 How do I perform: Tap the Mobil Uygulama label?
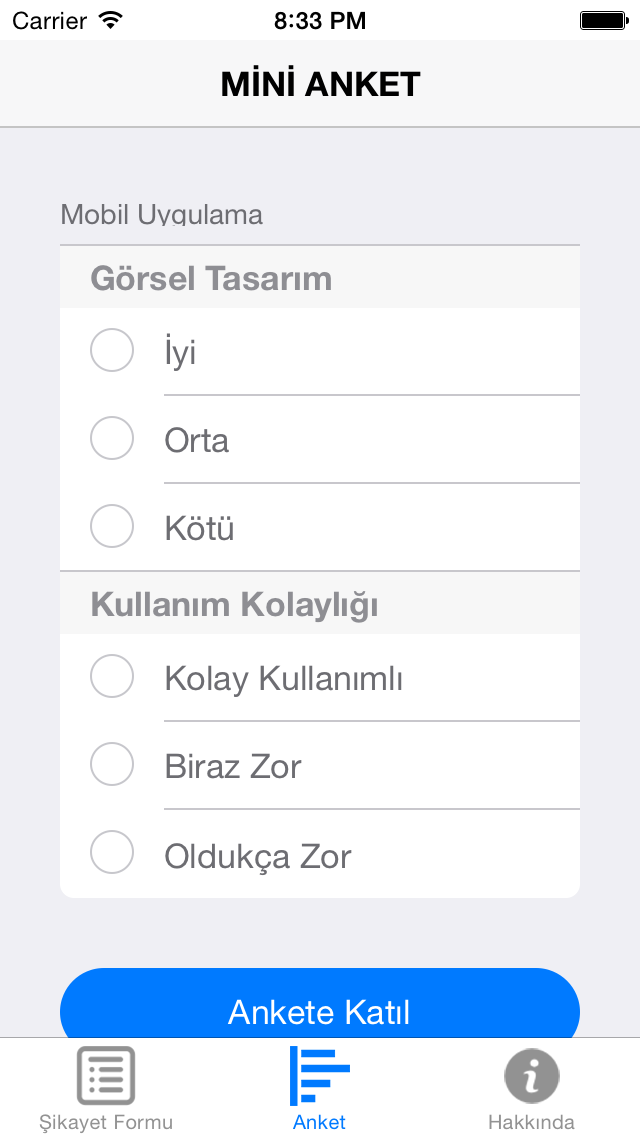coord(162,214)
